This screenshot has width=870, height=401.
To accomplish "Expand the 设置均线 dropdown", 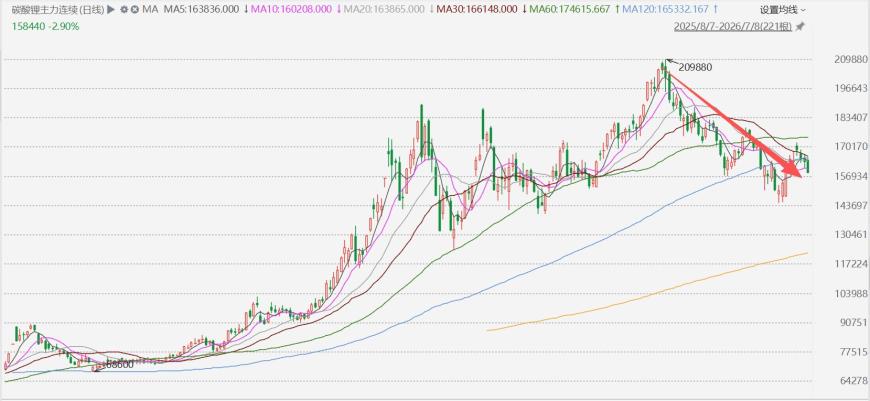I will point(783,9).
